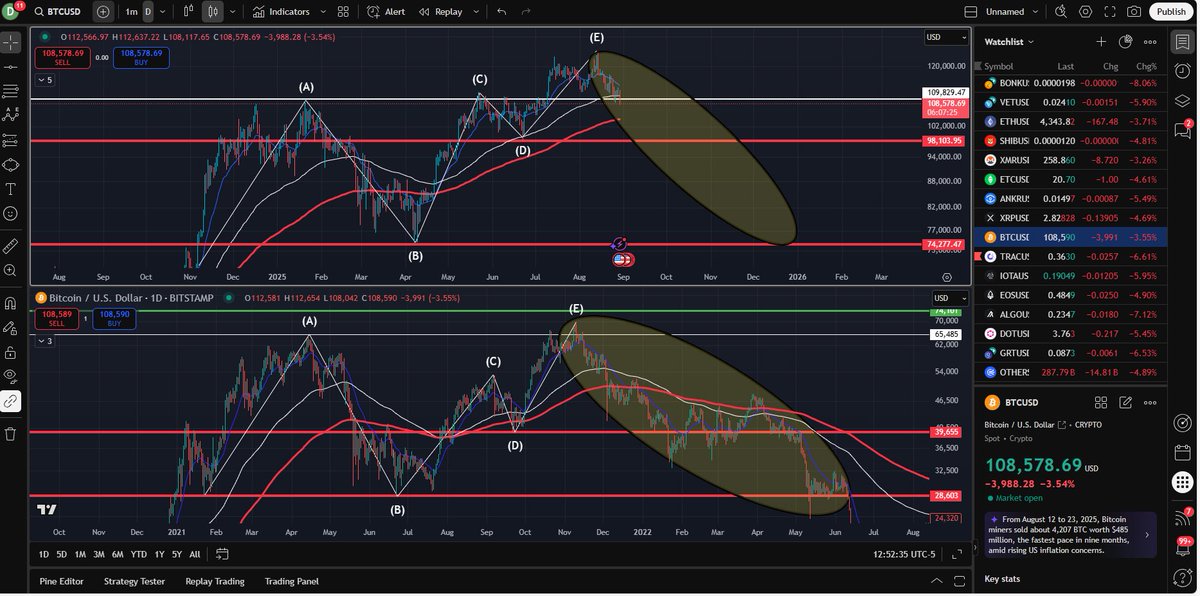This screenshot has width=1200, height=596.
Task: Click the bar chart style icon
Action: [190, 12]
